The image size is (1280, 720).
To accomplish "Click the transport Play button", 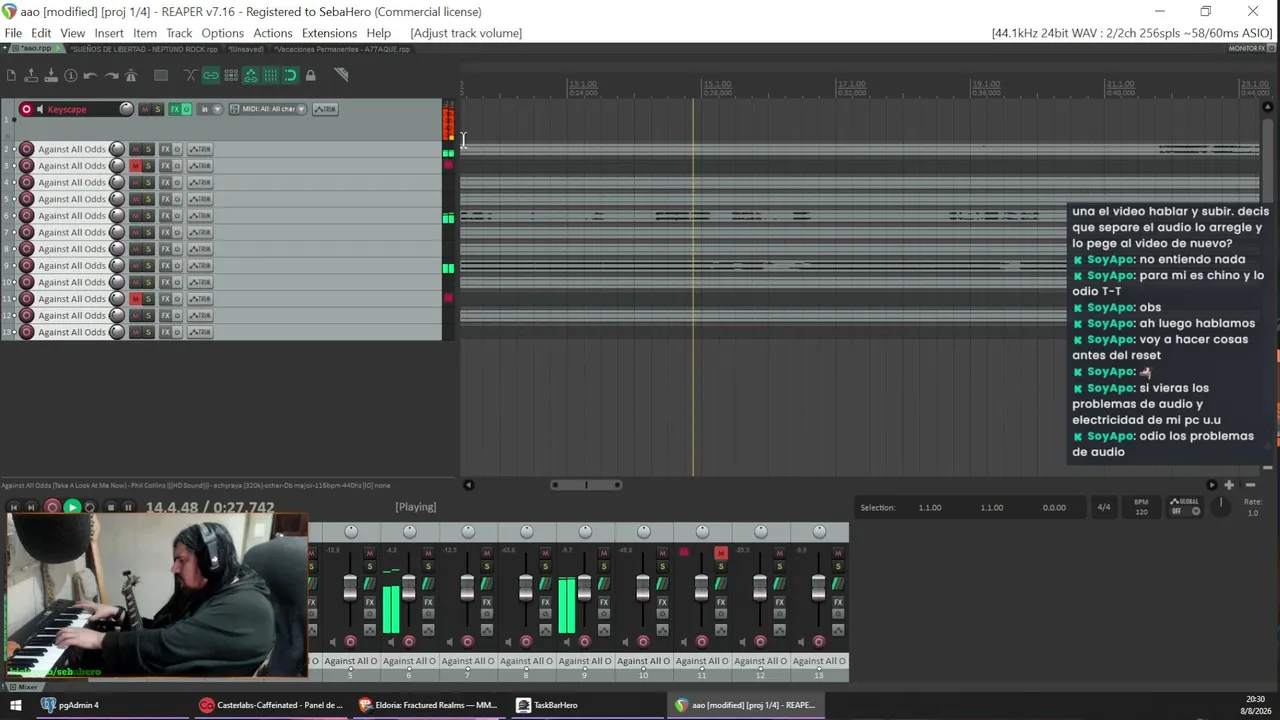I will click(72, 508).
